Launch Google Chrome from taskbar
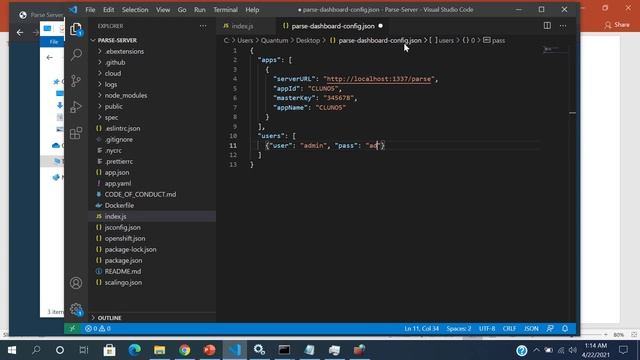640x360 pixels. (x=184, y=350)
